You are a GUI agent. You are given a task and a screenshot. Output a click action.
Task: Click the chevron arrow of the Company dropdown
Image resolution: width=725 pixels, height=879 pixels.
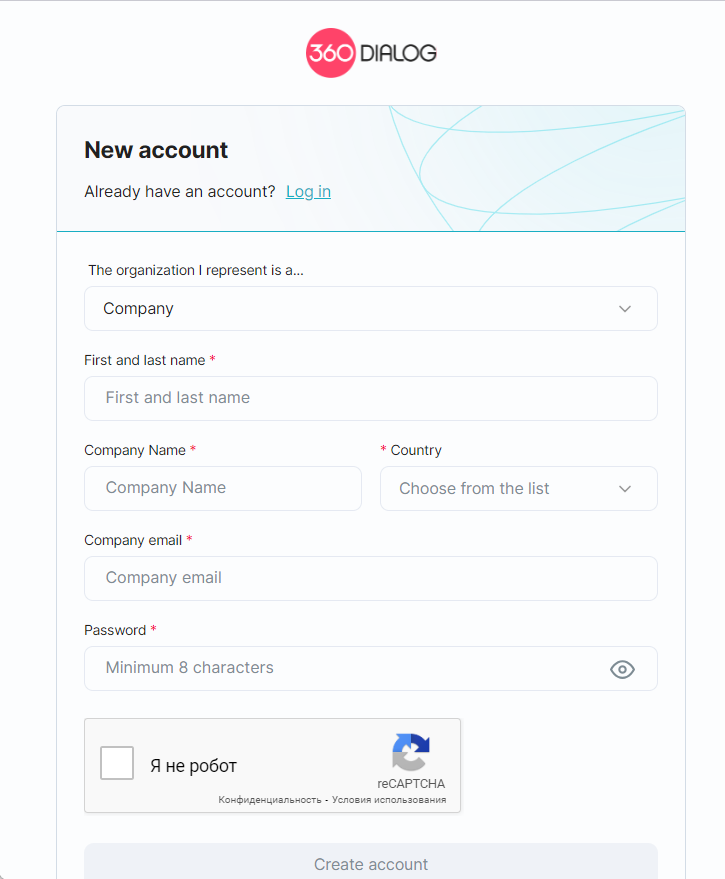(x=625, y=309)
